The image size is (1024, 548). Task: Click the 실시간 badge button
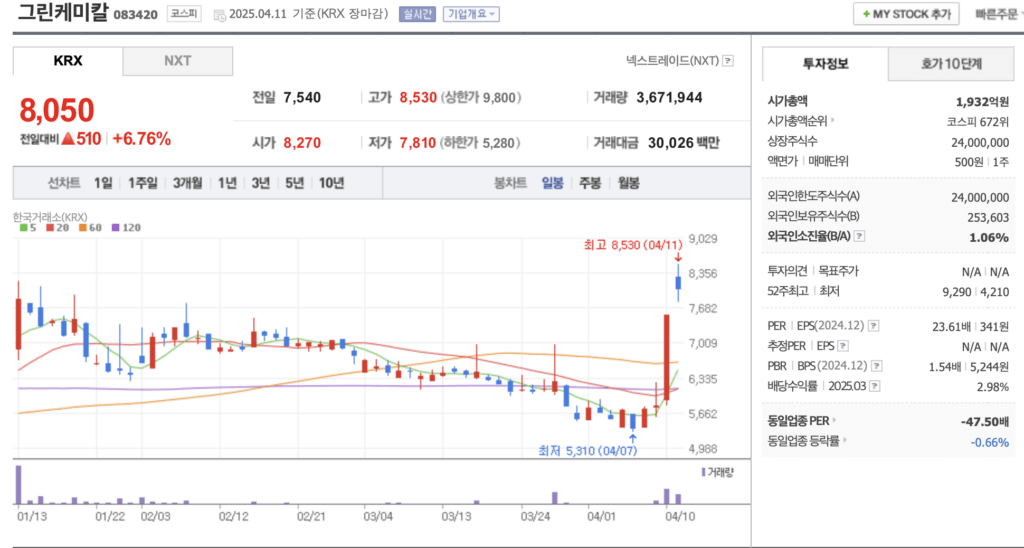coord(417,14)
